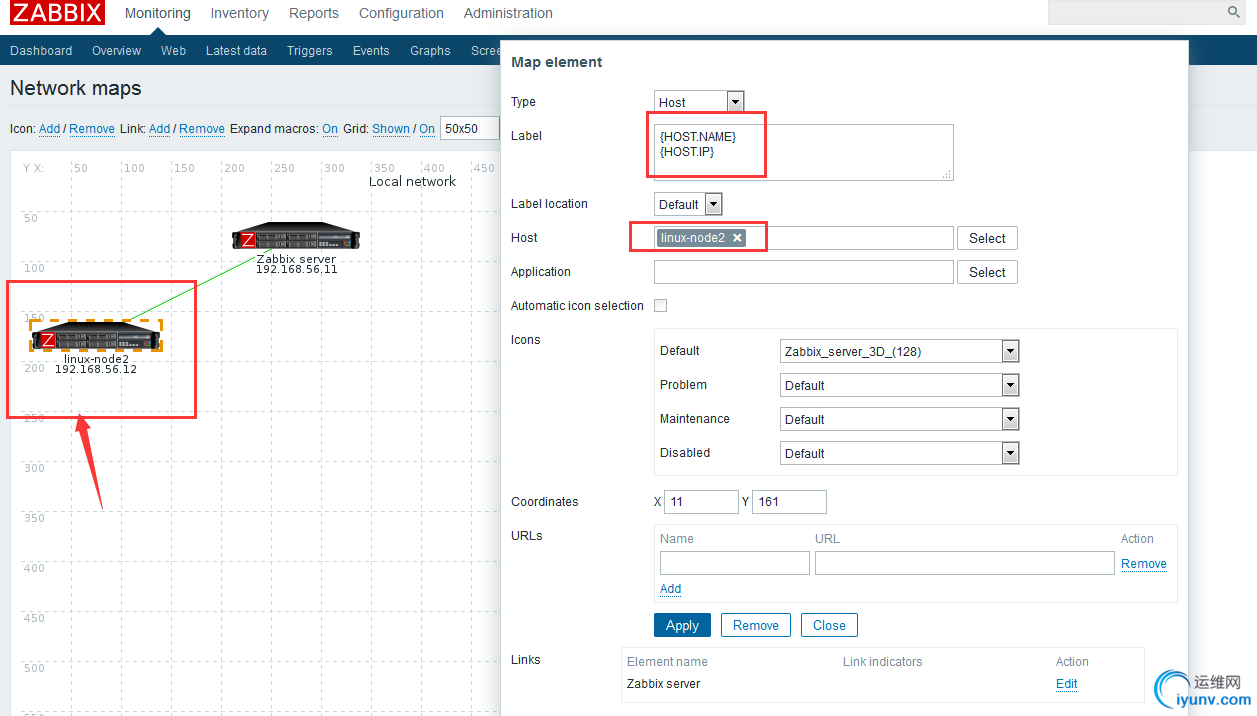Screen dimensions: 1257x716
Task: Open the Problem icon dropdown
Action: [x=899, y=385]
